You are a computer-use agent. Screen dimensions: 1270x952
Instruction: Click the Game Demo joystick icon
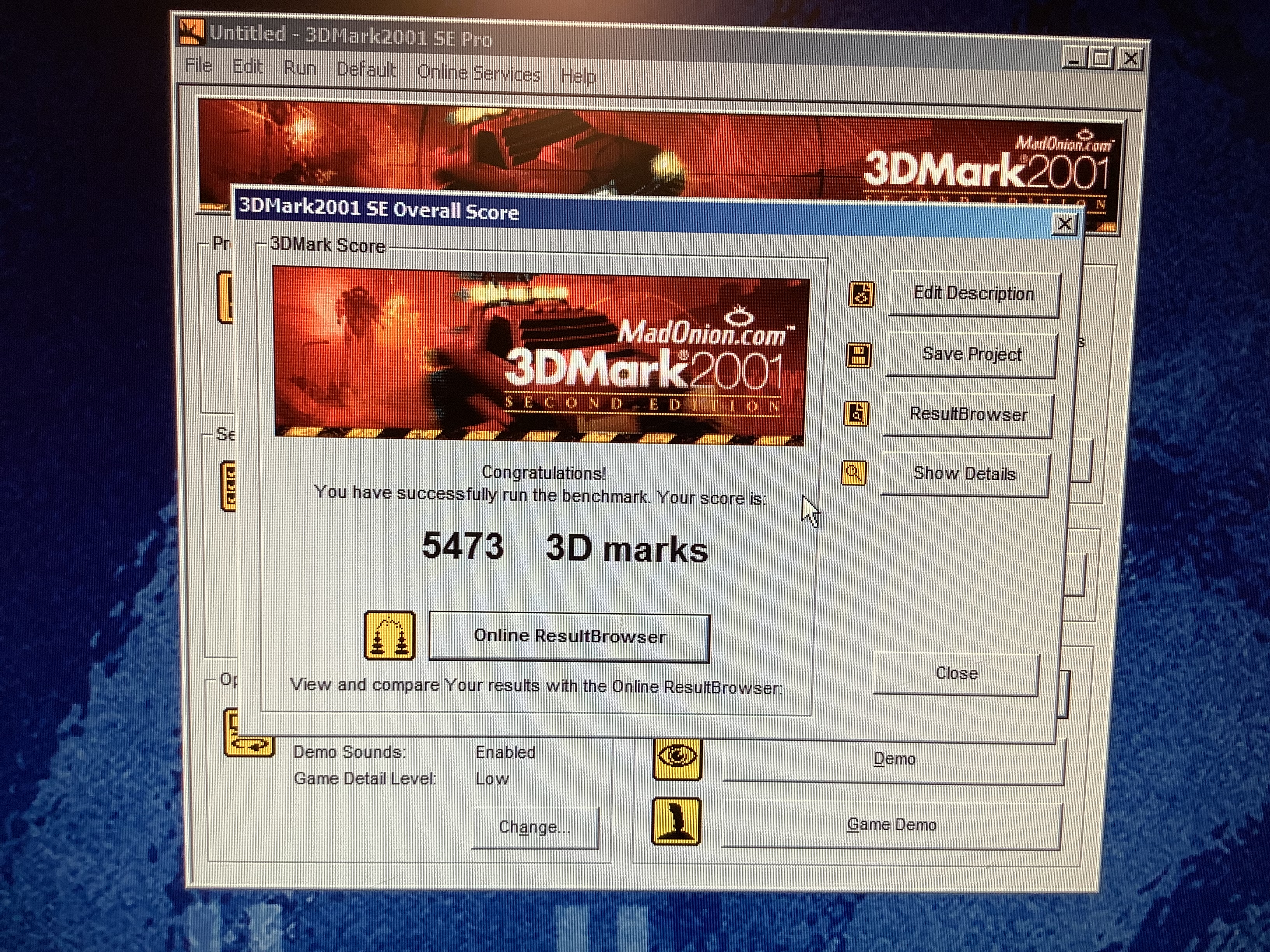676,821
